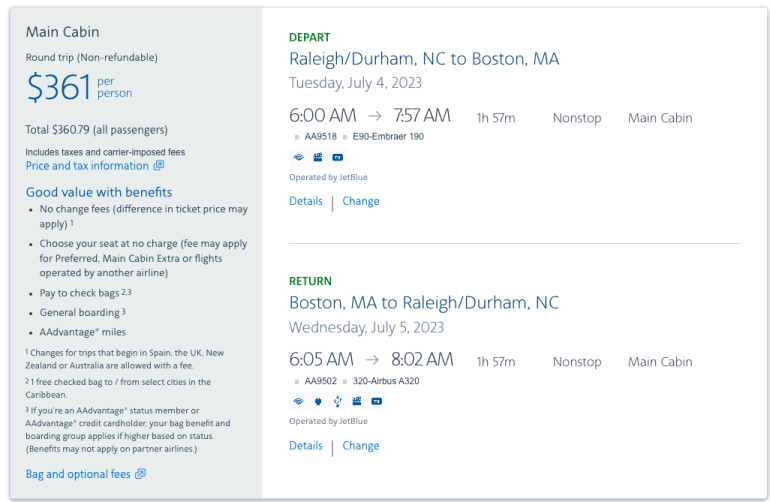770x502 pixels.
Task: Click the USB port icon on the return flight
Action: point(337,402)
